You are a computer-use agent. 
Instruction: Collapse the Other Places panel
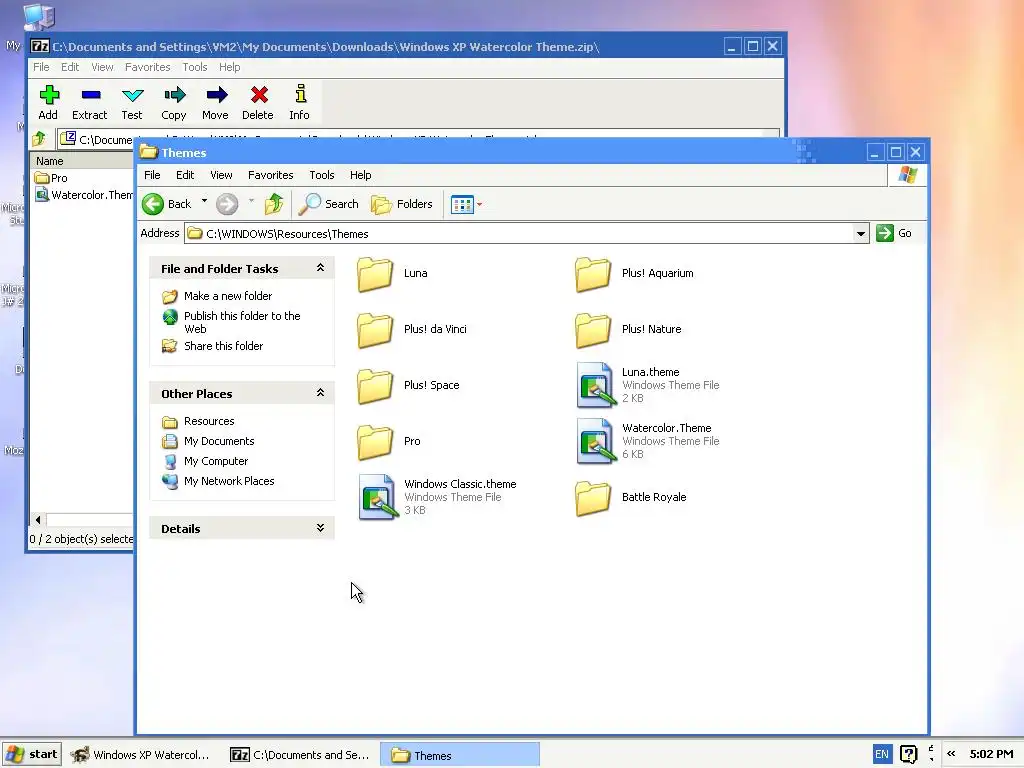[320, 392]
